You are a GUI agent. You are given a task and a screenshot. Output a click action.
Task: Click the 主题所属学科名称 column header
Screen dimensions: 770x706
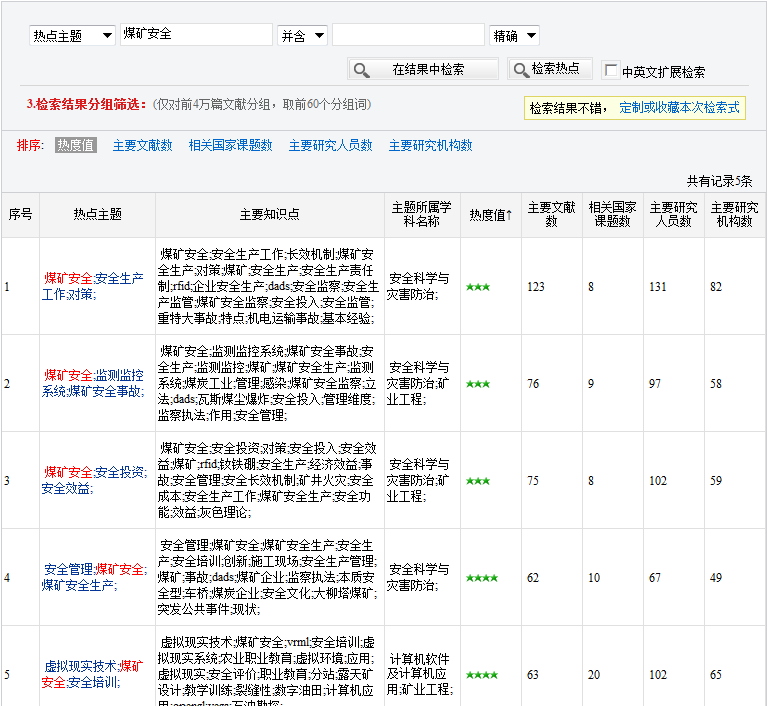pyautogui.click(x=422, y=215)
